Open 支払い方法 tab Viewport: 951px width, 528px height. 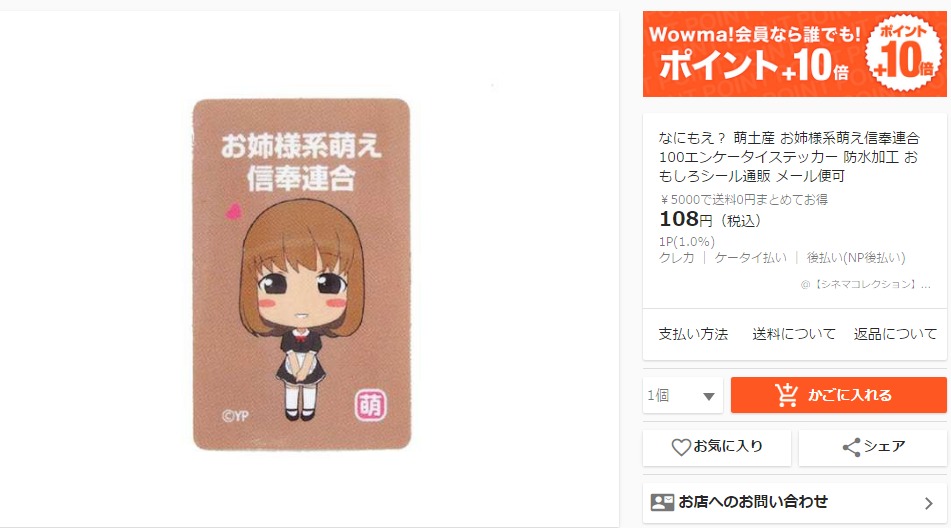[693, 334]
